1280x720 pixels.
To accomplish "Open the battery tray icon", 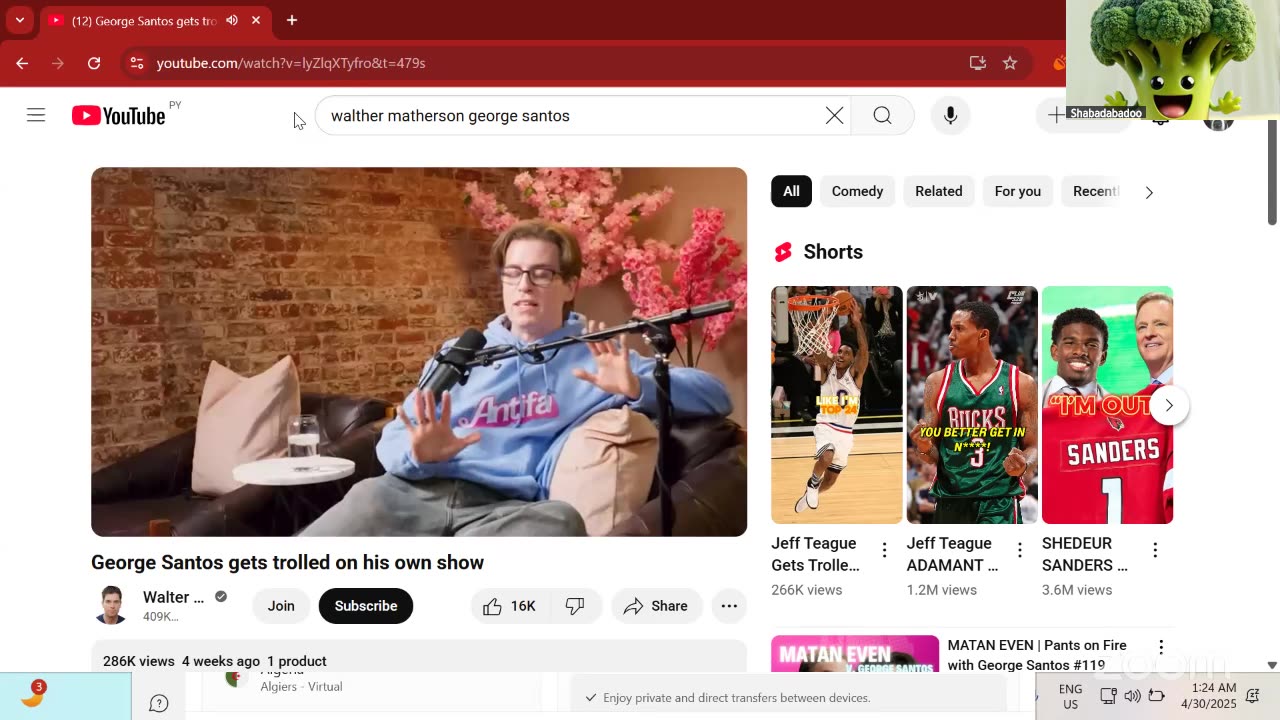I will 1156,696.
